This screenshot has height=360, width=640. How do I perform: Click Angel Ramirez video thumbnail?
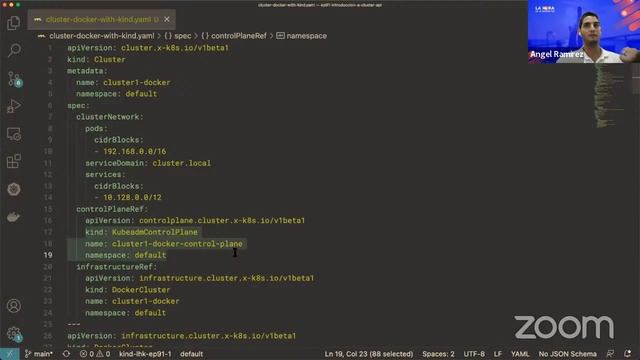coord(584,31)
